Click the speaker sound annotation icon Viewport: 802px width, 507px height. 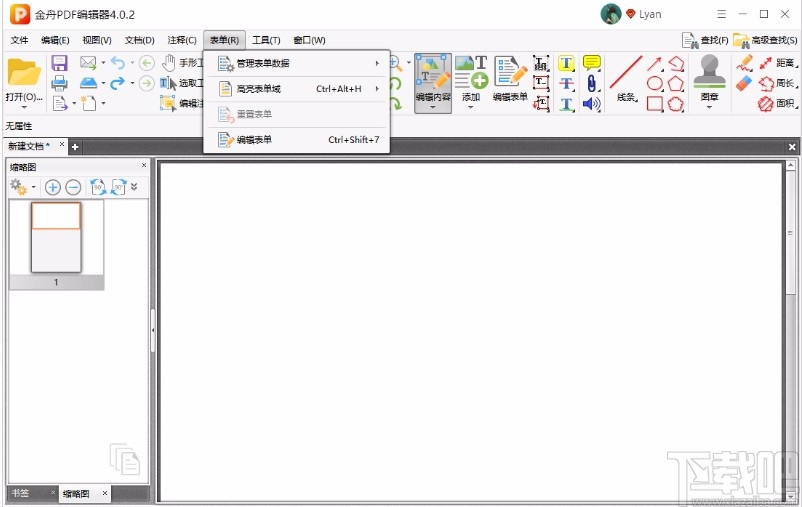click(x=591, y=104)
